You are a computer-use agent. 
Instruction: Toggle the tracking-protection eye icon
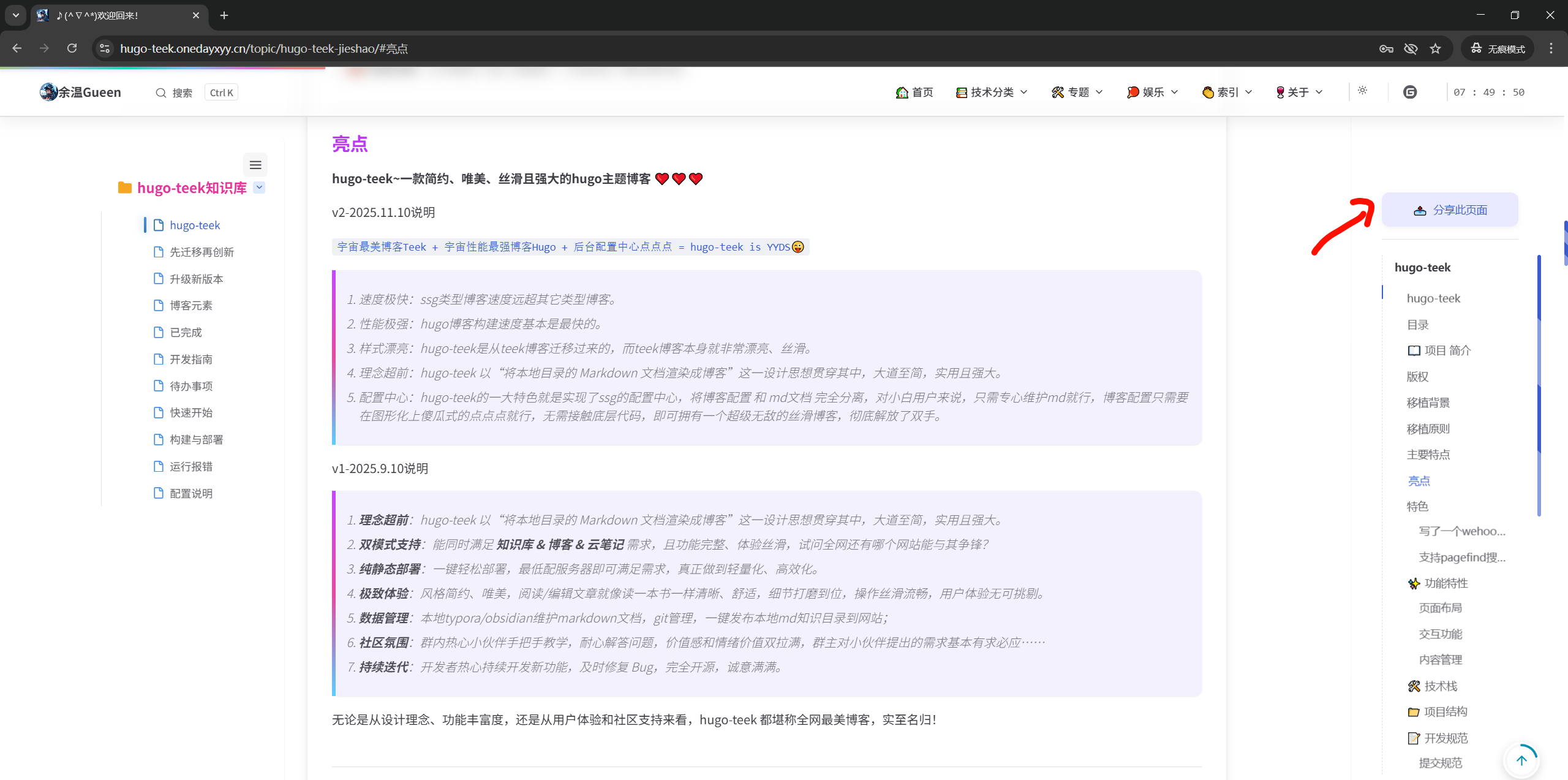(1411, 48)
